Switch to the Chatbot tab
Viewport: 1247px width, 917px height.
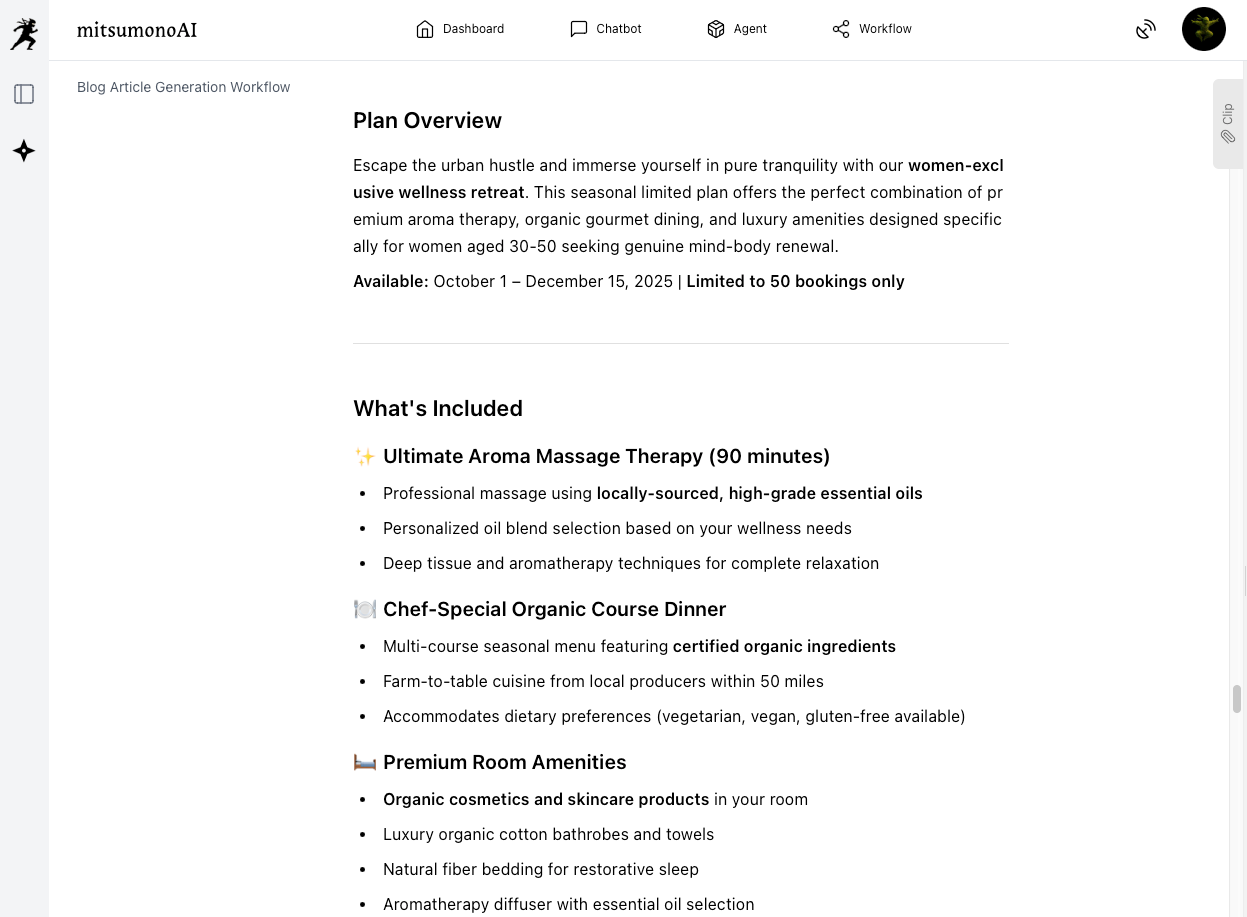619,29
